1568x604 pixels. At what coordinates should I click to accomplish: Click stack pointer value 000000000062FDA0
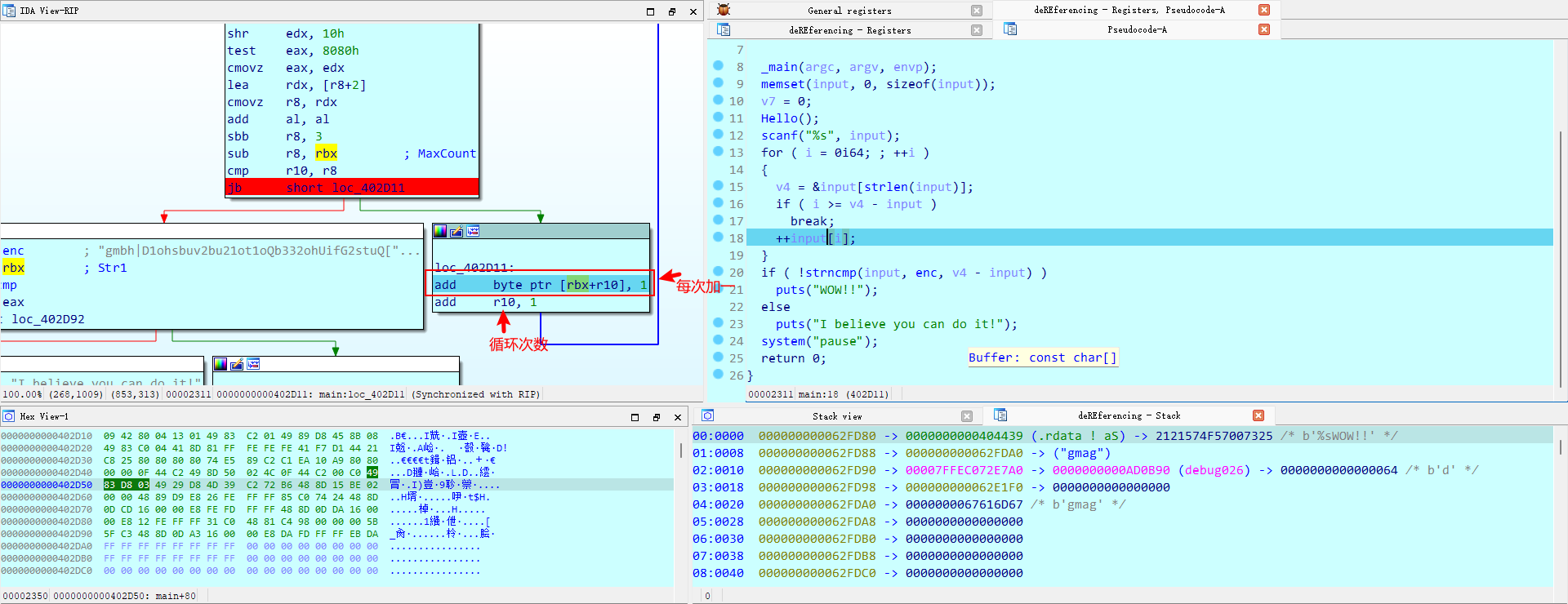tap(964, 453)
